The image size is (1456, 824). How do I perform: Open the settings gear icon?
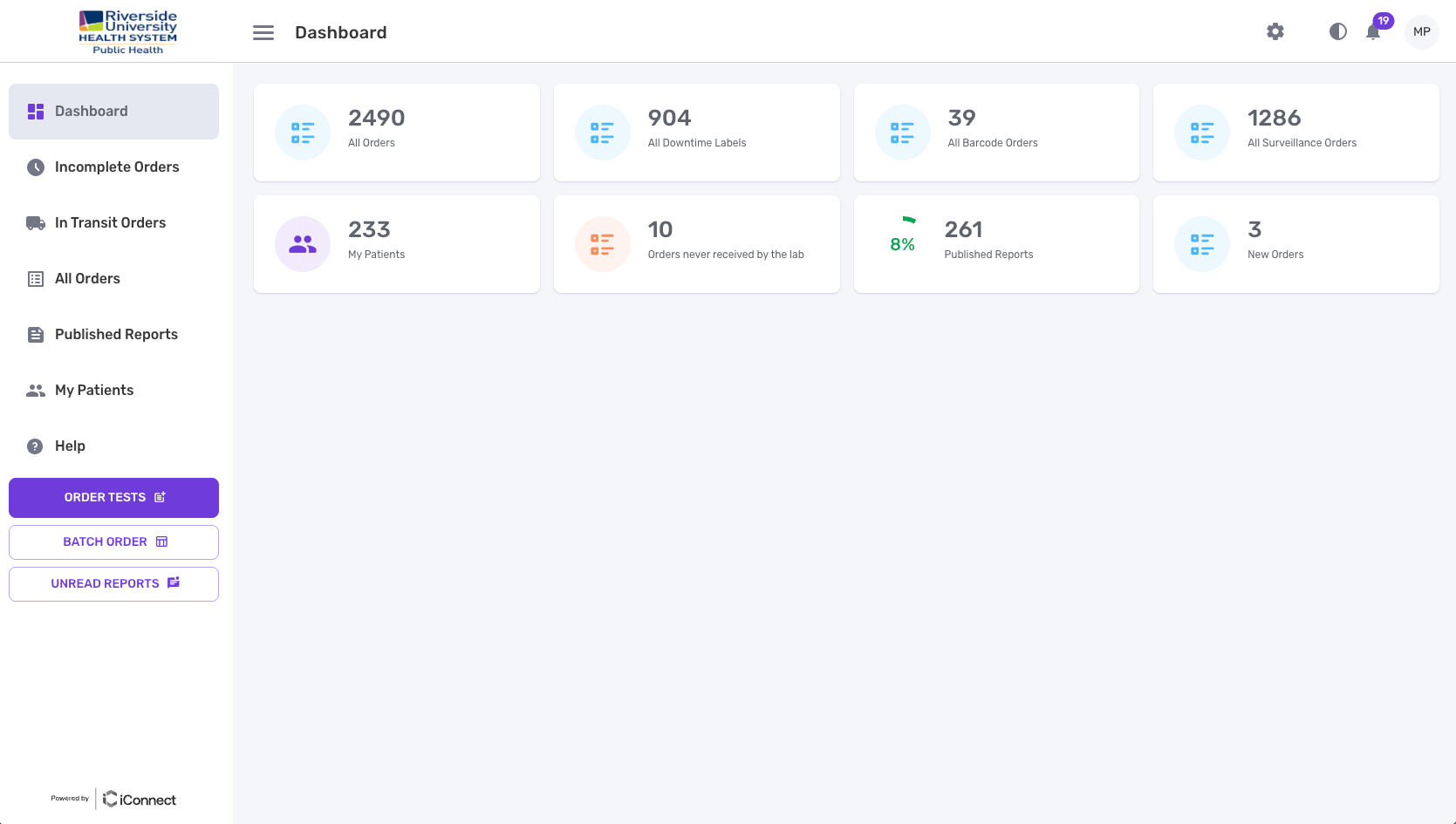pos(1275,31)
